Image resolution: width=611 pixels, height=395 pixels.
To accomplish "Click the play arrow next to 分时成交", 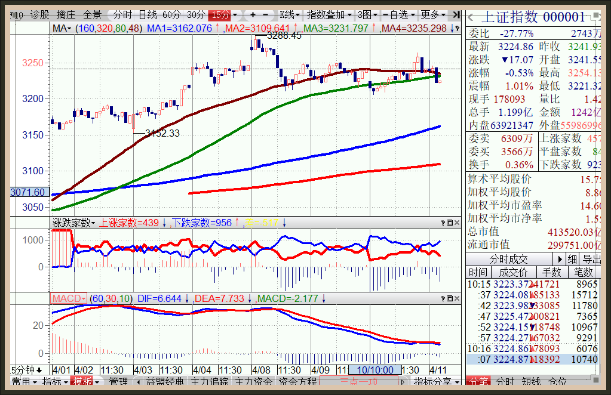I will (x=560, y=259).
